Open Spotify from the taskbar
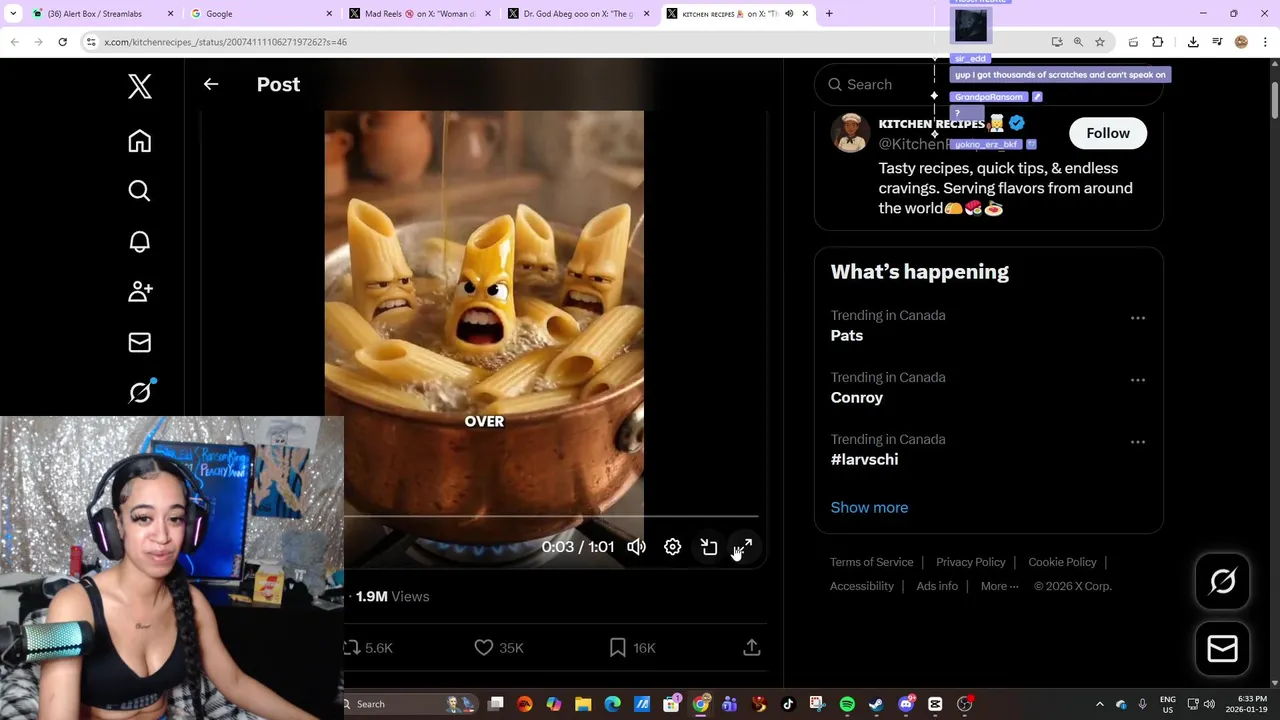This screenshot has height=720, width=1280. click(x=847, y=704)
